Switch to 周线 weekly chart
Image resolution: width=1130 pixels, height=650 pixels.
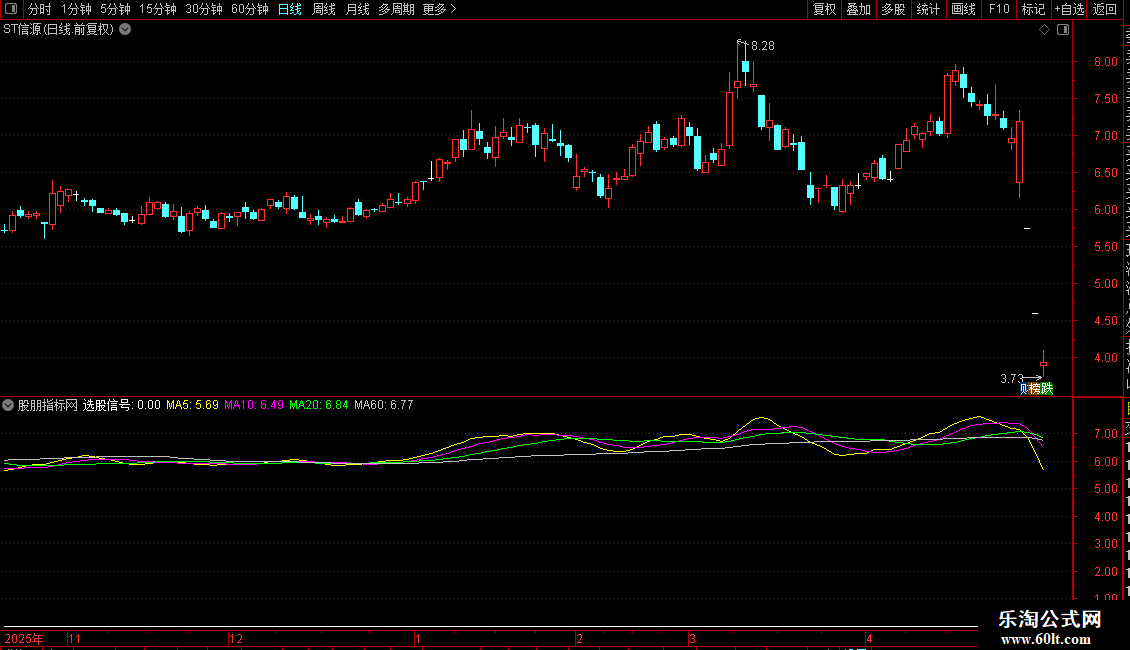(x=324, y=9)
